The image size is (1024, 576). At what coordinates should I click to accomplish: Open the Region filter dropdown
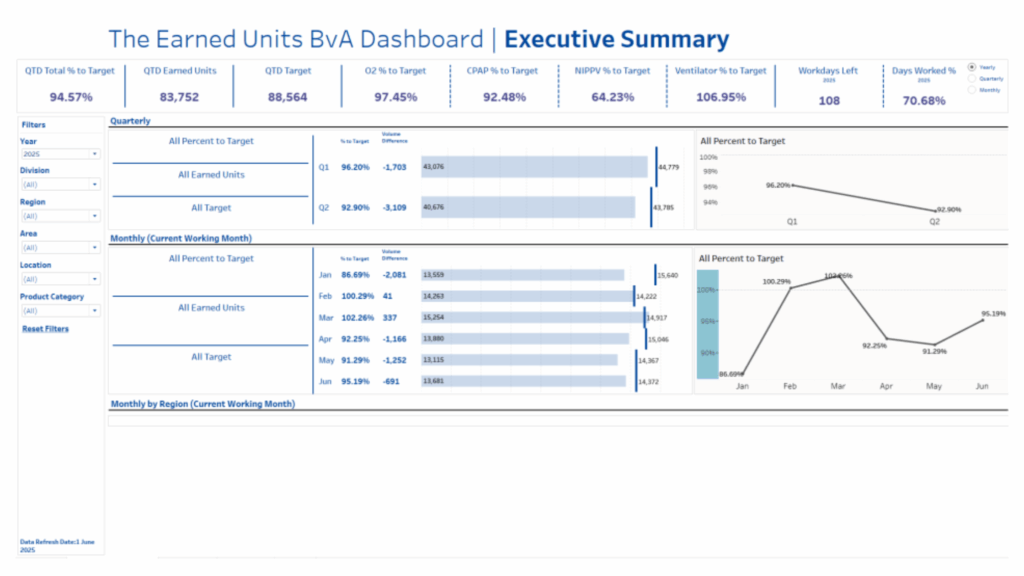(60, 216)
